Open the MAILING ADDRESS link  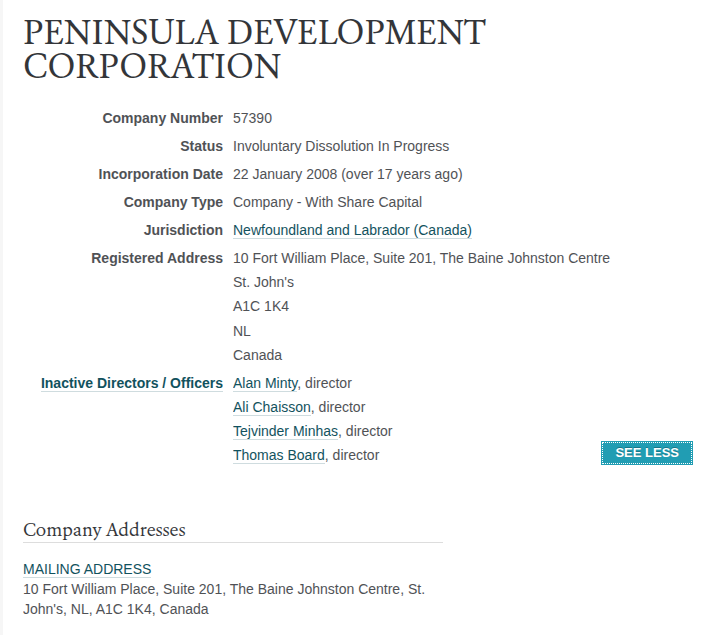click(87, 569)
